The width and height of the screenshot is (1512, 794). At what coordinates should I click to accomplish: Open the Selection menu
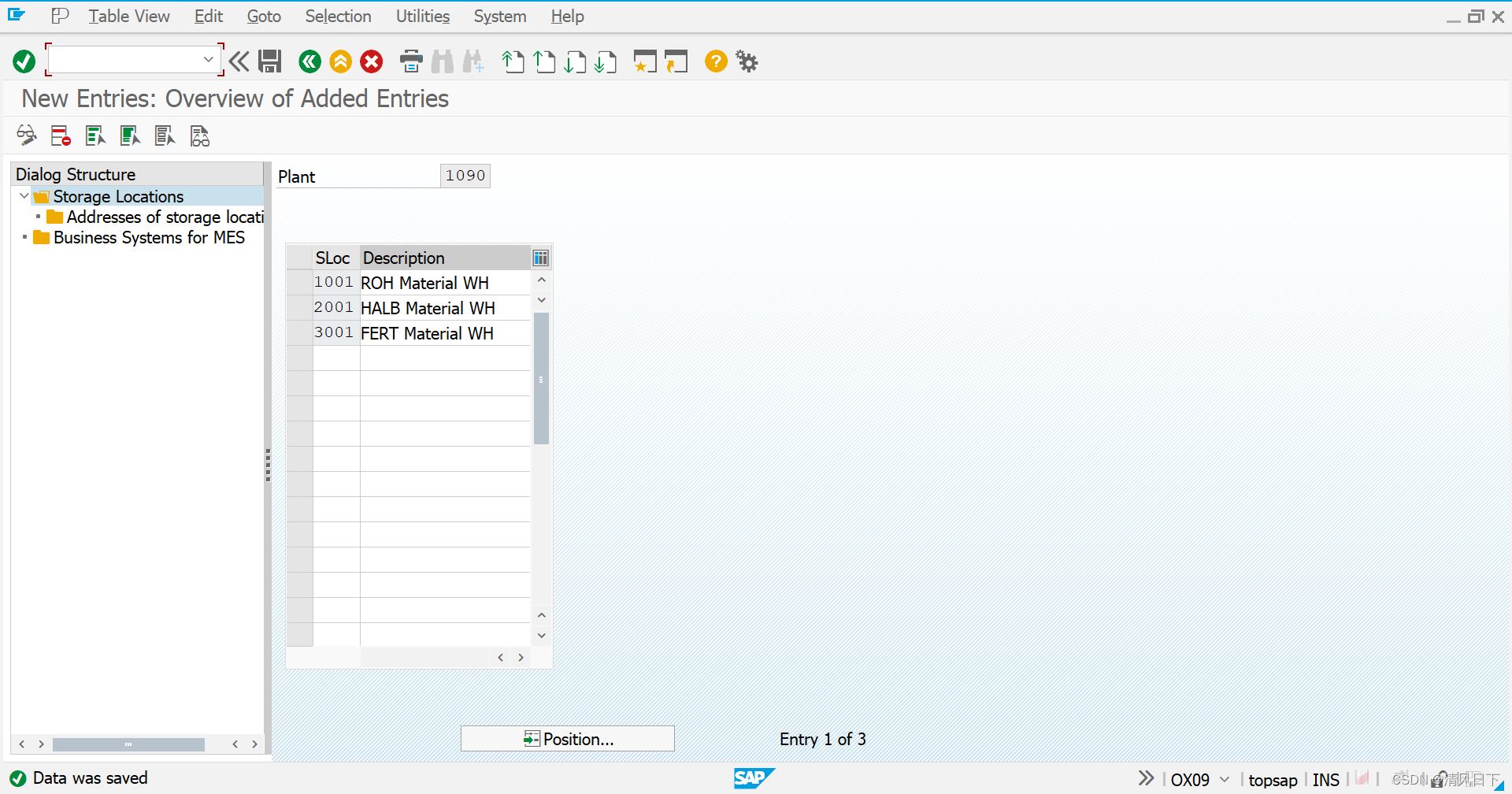click(x=338, y=17)
